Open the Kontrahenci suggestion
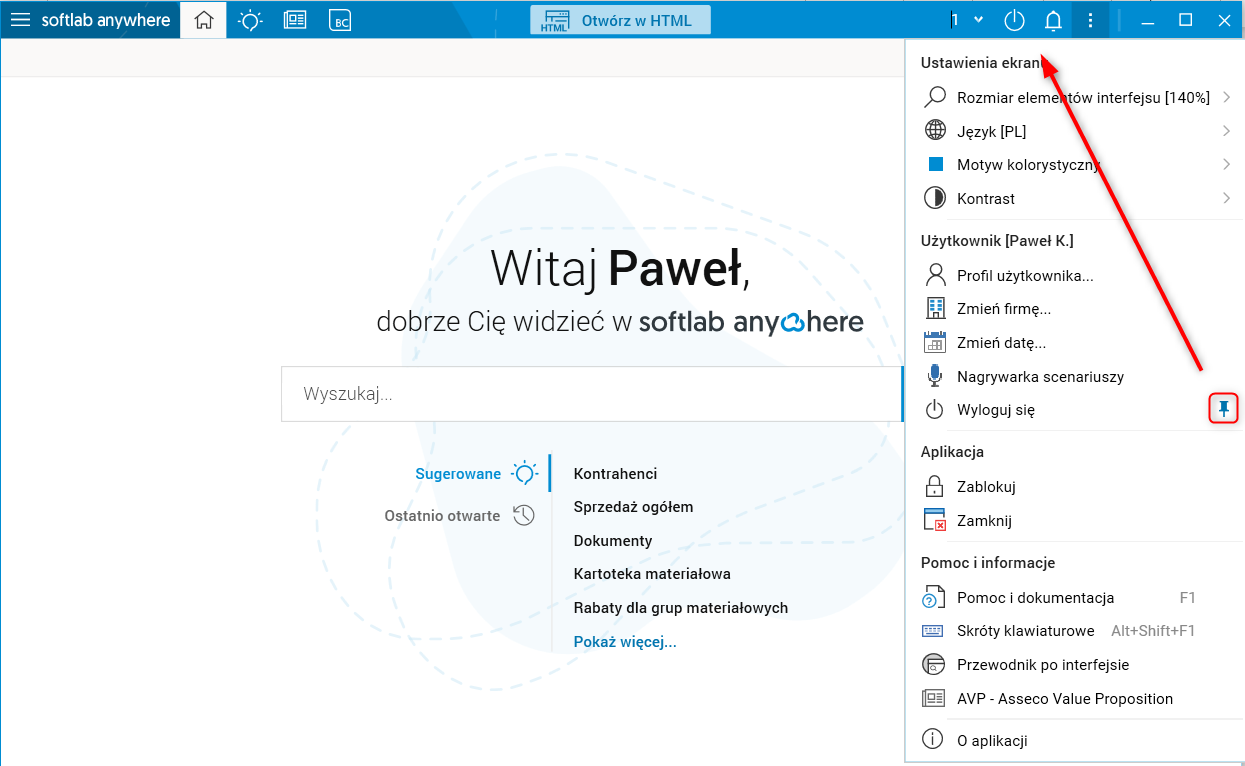1245x766 pixels. (615, 474)
